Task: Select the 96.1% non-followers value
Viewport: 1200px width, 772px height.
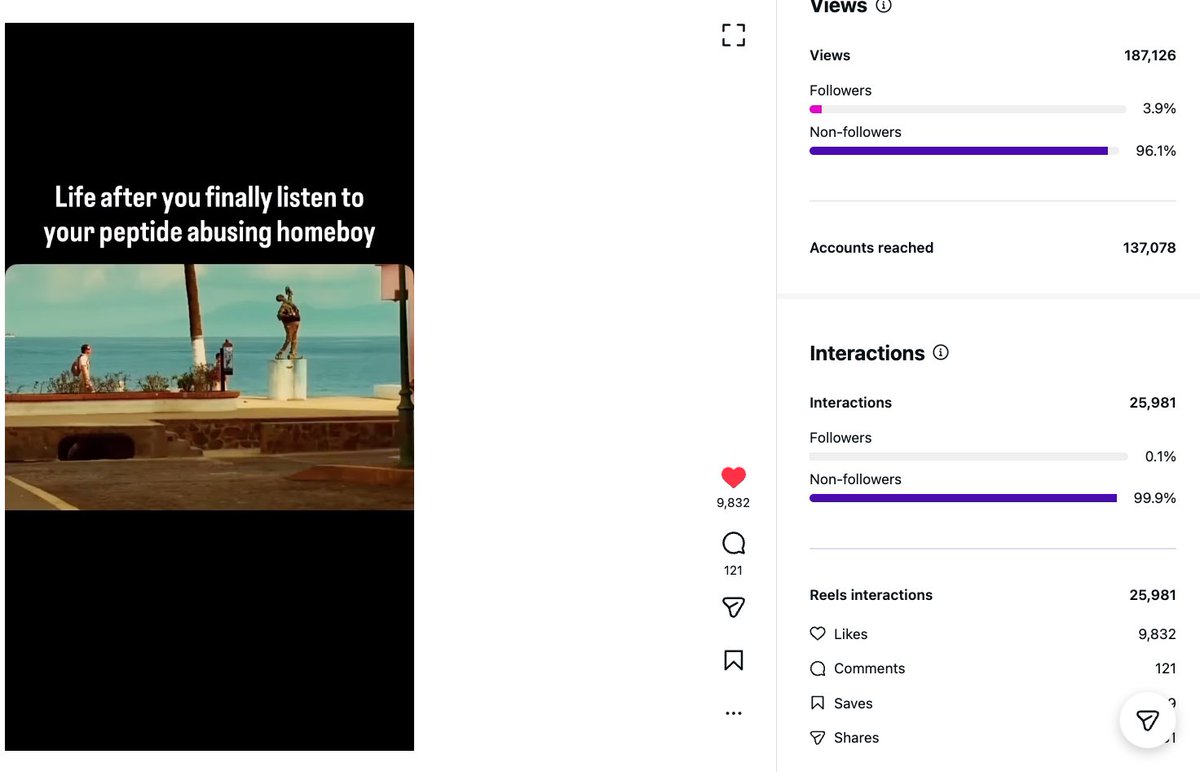Action: [x=1156, y=151]
